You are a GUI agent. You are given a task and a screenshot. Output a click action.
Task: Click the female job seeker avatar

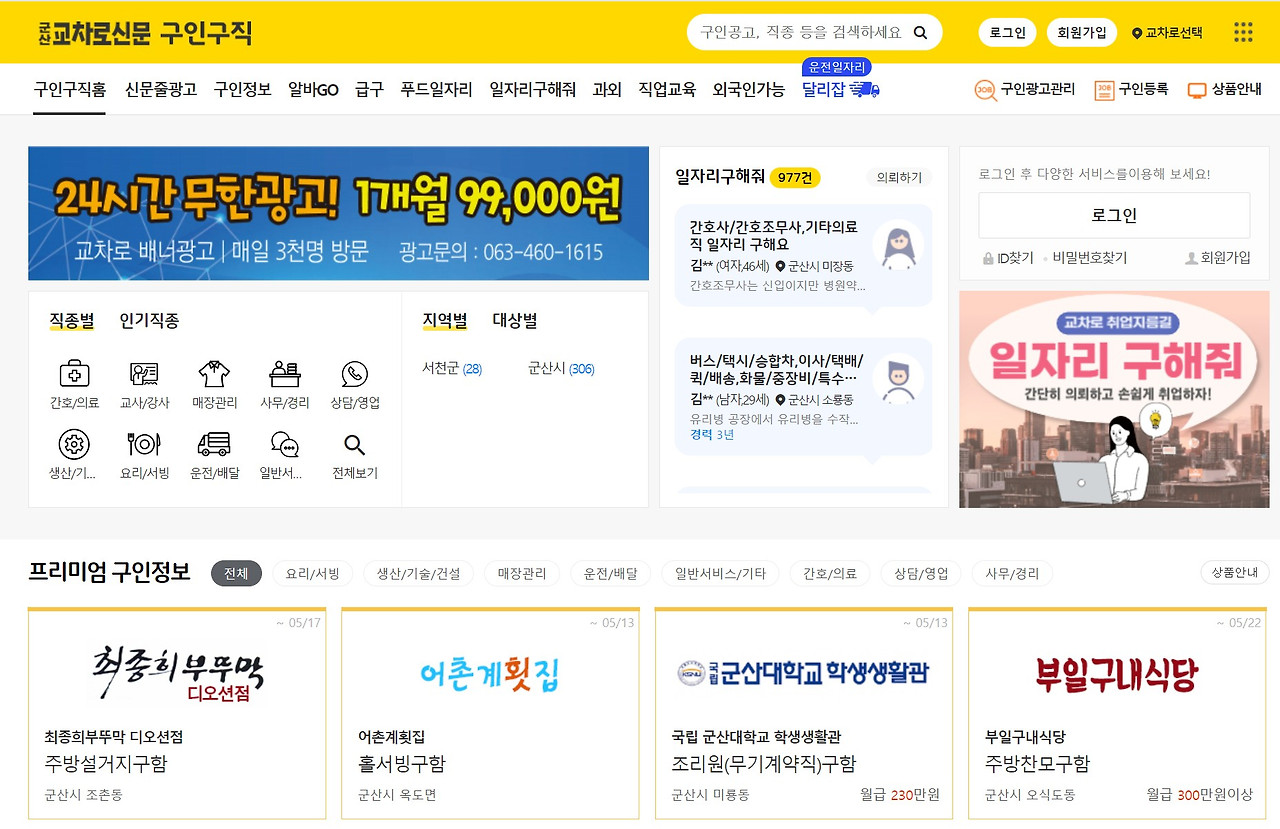tap(897, 245)
